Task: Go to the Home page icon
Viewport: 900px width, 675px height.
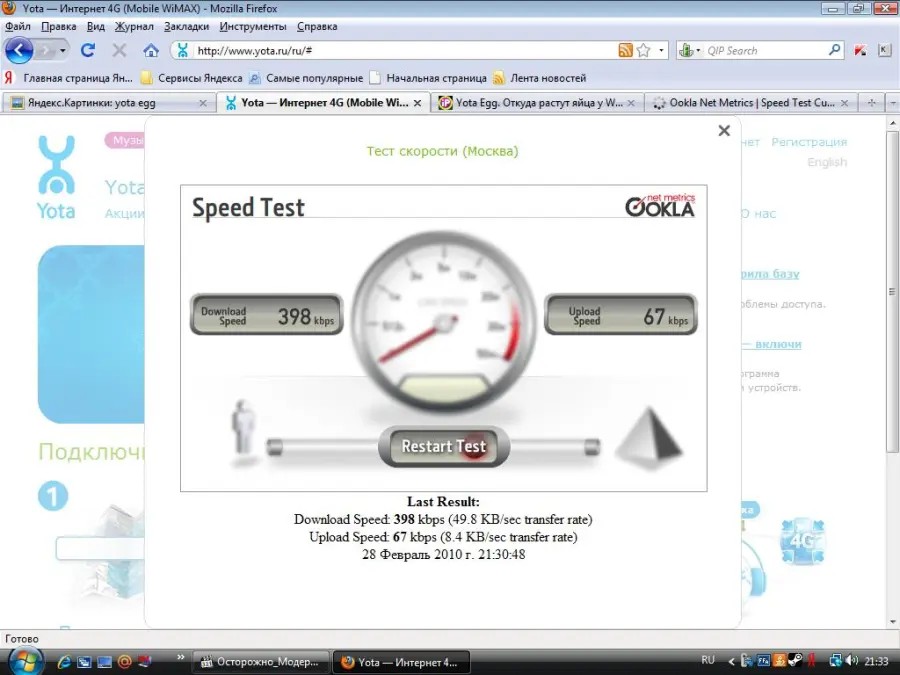Action: click(x=151, y=51)
